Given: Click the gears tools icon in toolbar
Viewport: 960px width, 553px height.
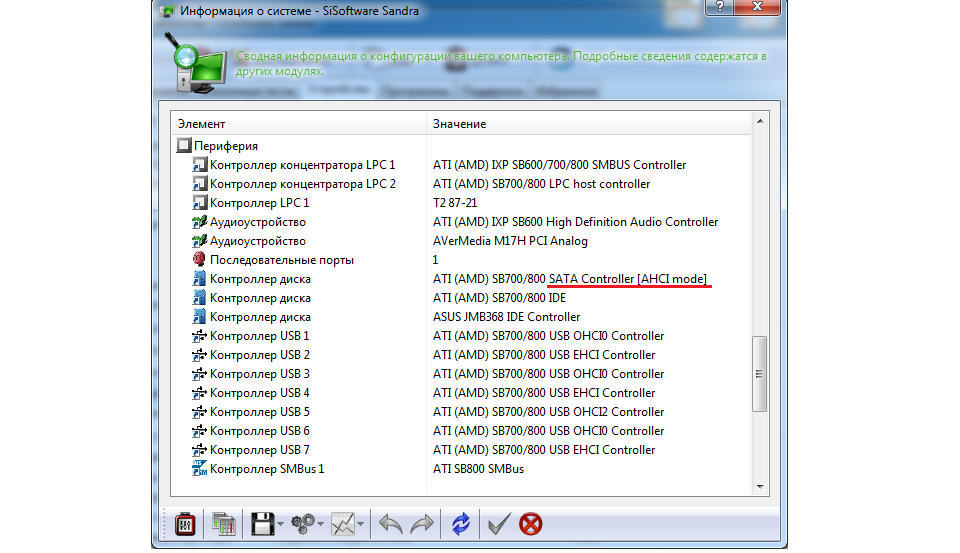Looking at the screenshot, I should (303, 524).
